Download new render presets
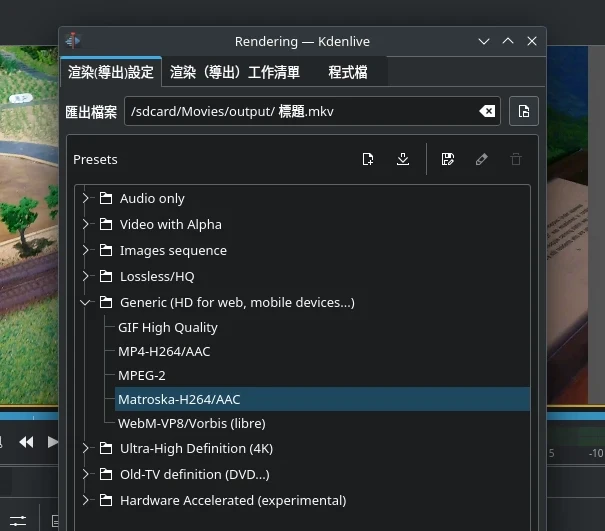This screenshot has width=605, height=531. click(403, 159)
